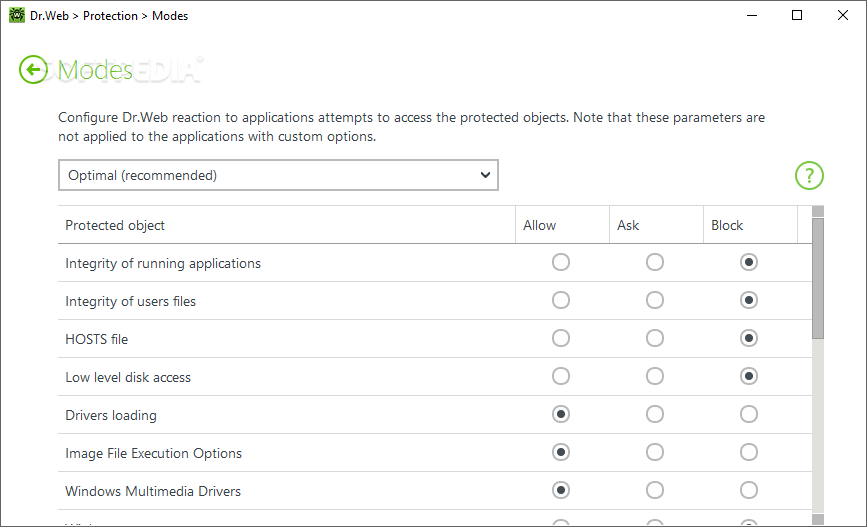Image resolution: width=867 pixels, height=527 pixels.
Task: Set HOSTS file to Ask
Action: (x=655, y=338)
